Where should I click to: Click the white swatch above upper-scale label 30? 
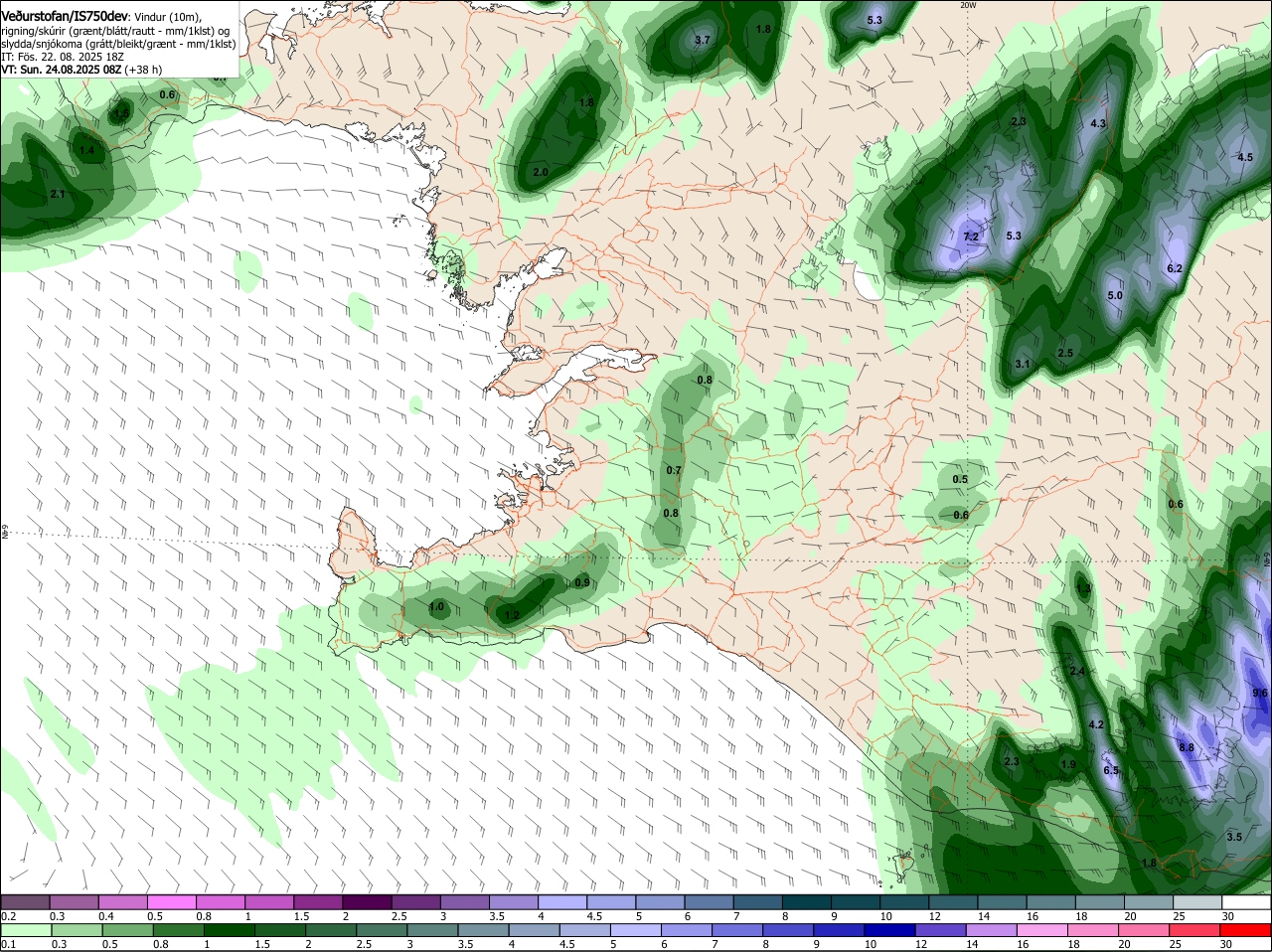(x=1246, y=901)
